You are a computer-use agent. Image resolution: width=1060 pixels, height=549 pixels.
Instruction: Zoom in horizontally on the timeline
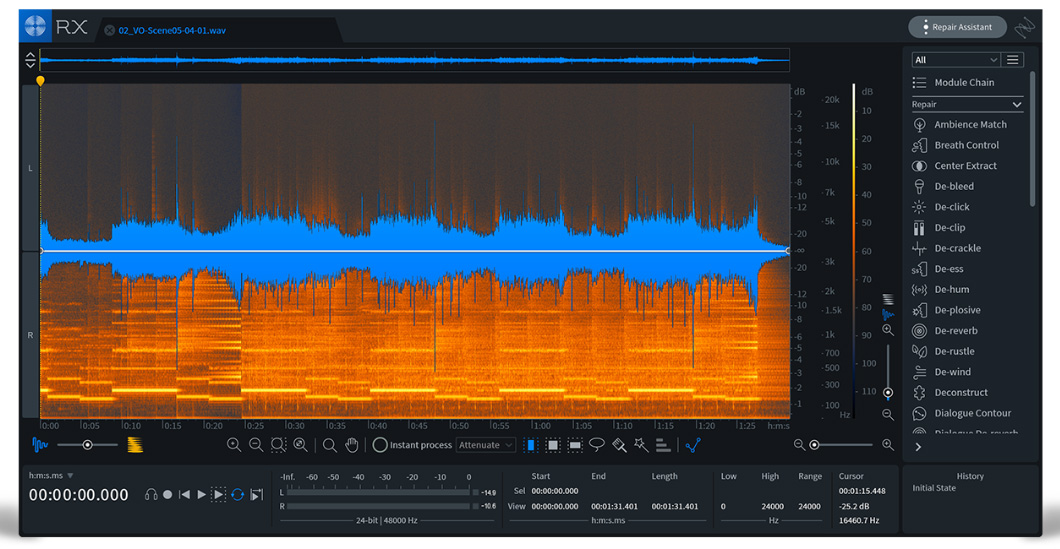(x=888, y=445)
